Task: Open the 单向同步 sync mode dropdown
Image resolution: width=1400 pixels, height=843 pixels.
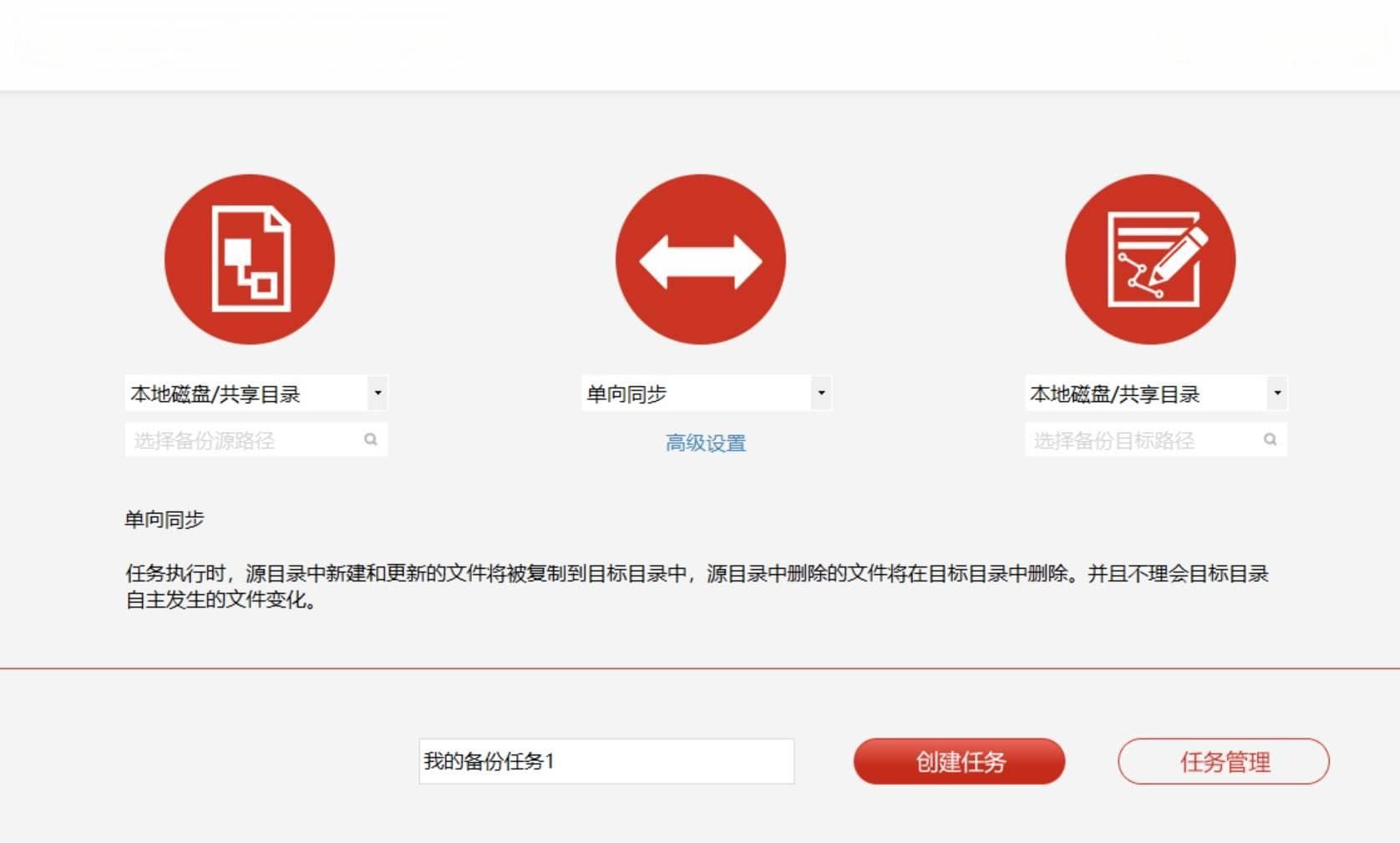Action: pyautogui.click(x=707, y=394)
